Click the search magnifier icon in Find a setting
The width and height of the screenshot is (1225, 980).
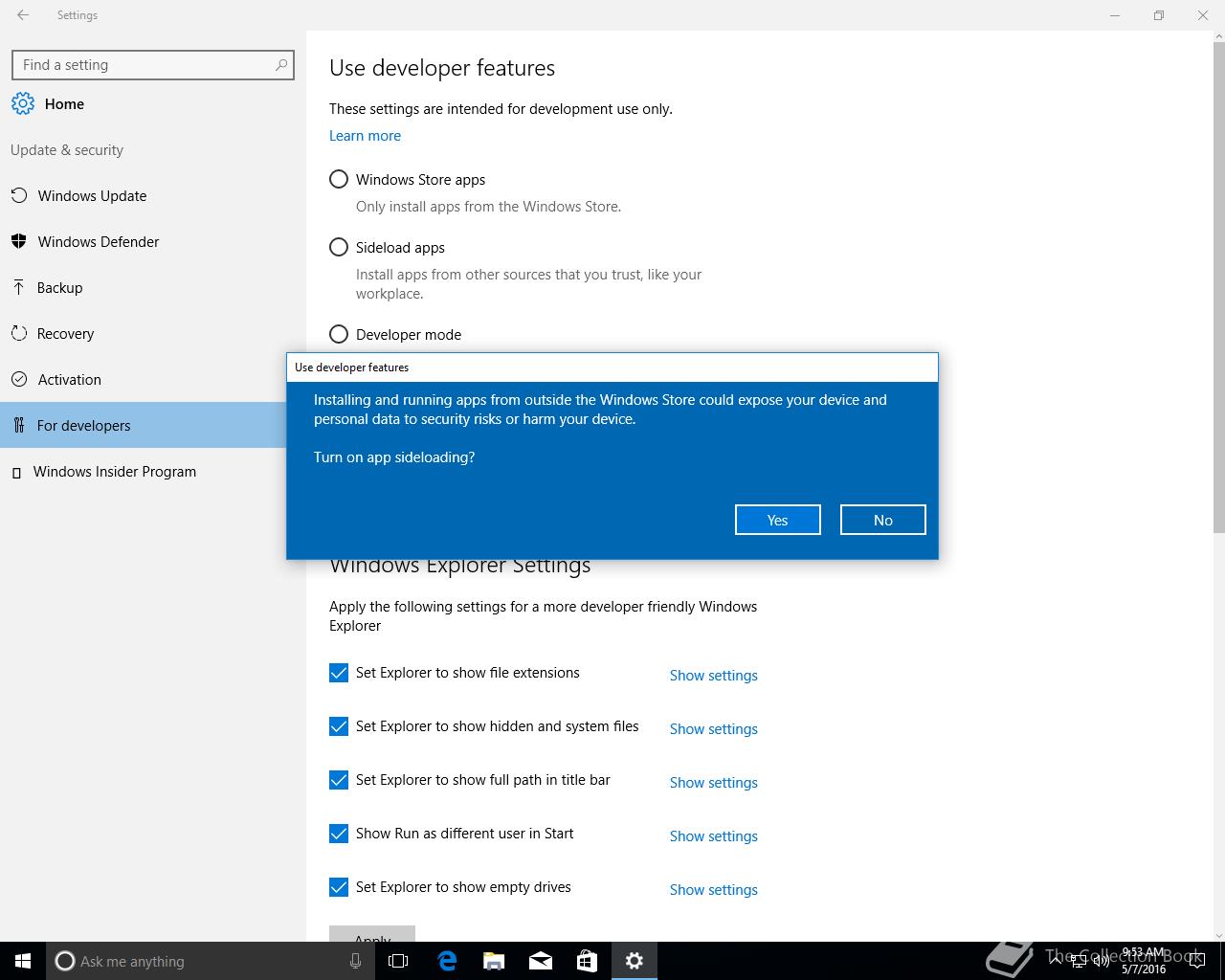coord(281,65)
